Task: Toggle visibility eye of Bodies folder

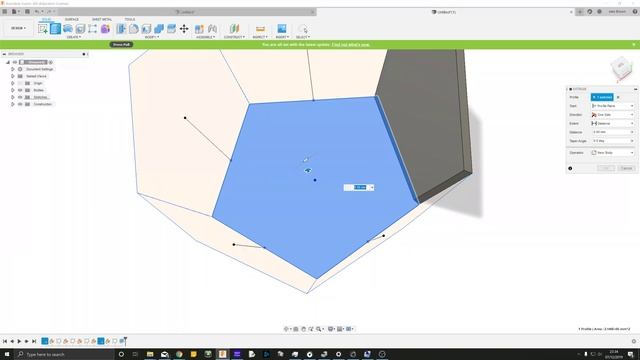Action: (x=20, y=90)
